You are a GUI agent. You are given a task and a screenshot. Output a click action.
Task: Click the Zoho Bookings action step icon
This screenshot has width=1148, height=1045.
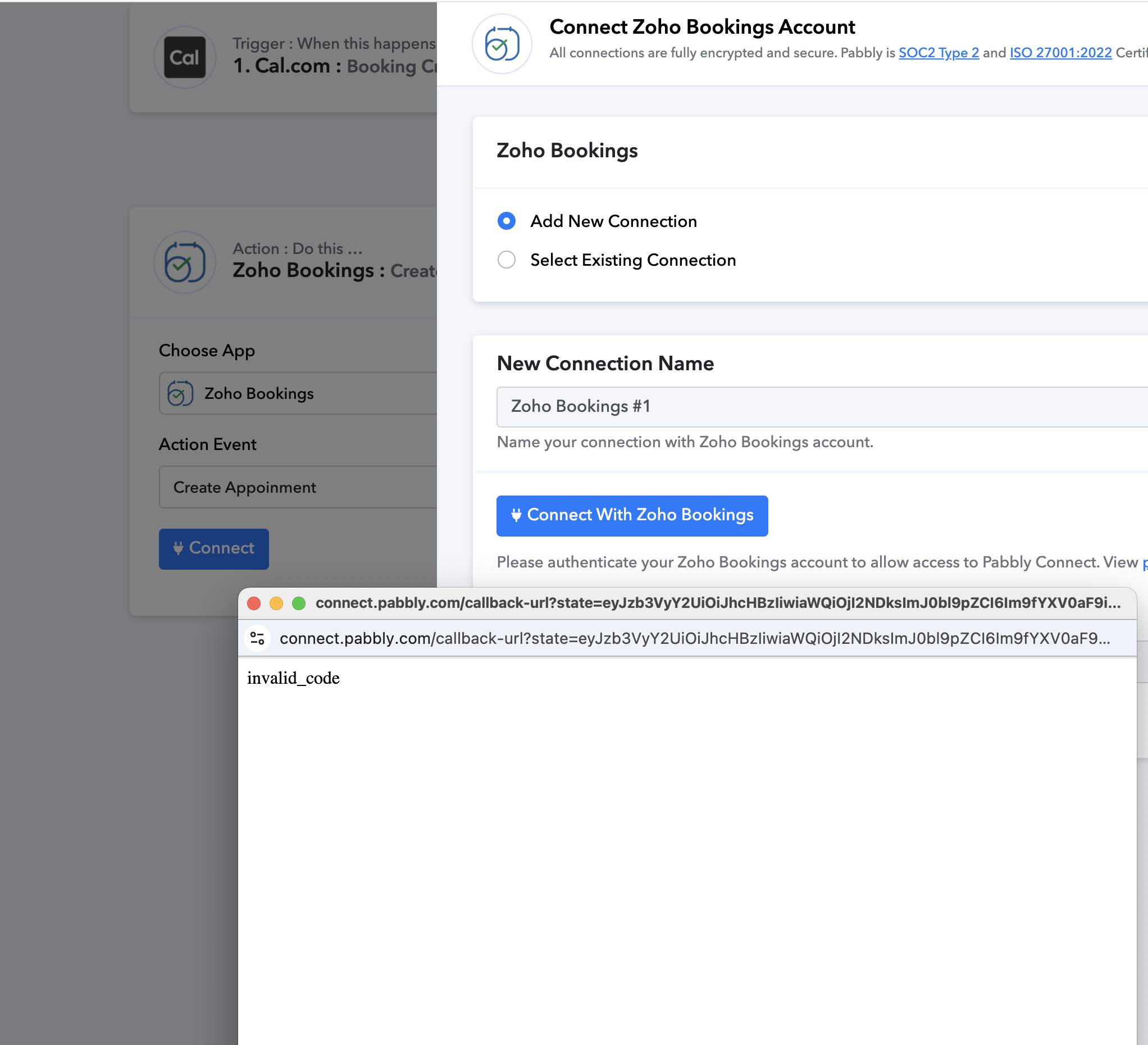184,262
